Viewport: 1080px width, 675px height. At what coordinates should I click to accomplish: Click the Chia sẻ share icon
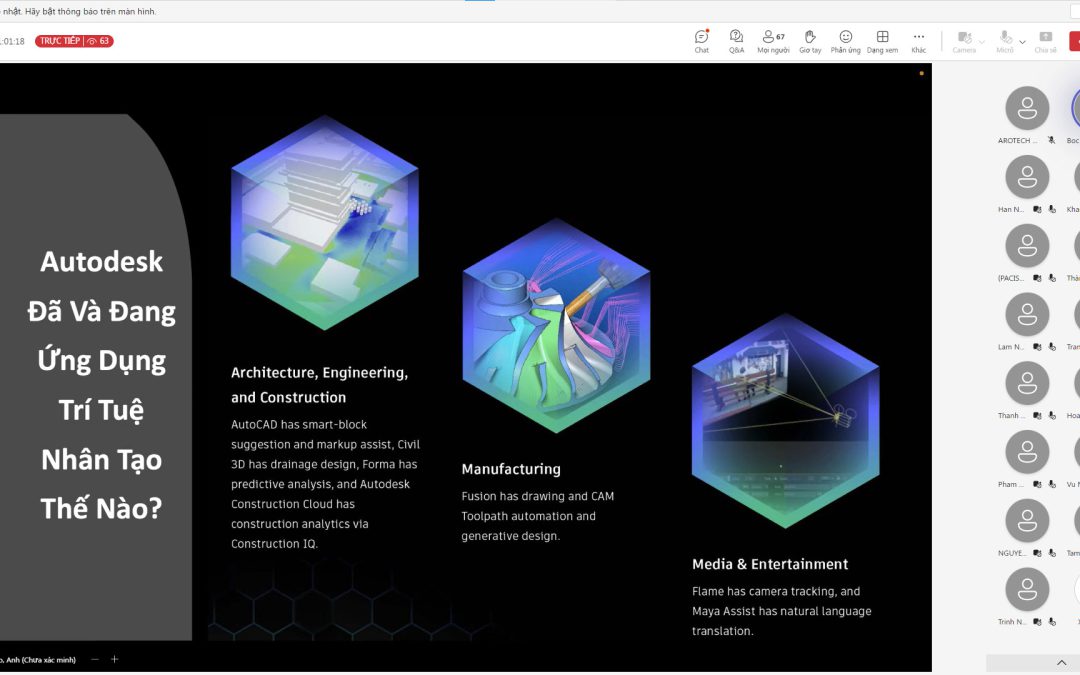coord(1045,41)
